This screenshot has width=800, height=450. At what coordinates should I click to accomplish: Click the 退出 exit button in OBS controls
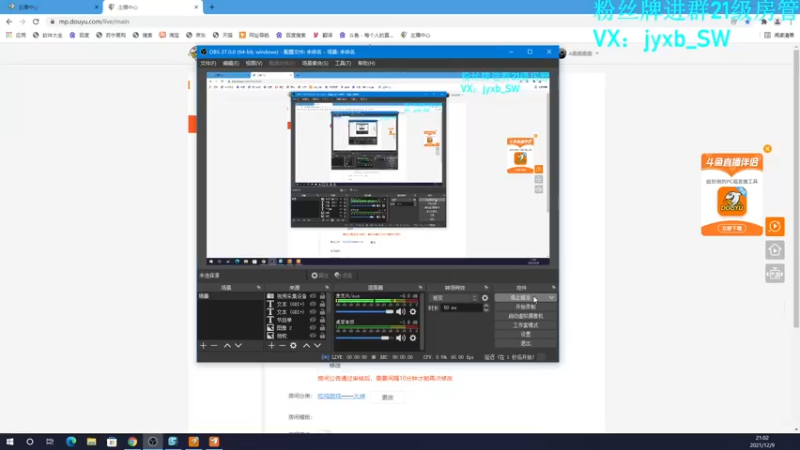pyautogui.click(x=526, y=343)
